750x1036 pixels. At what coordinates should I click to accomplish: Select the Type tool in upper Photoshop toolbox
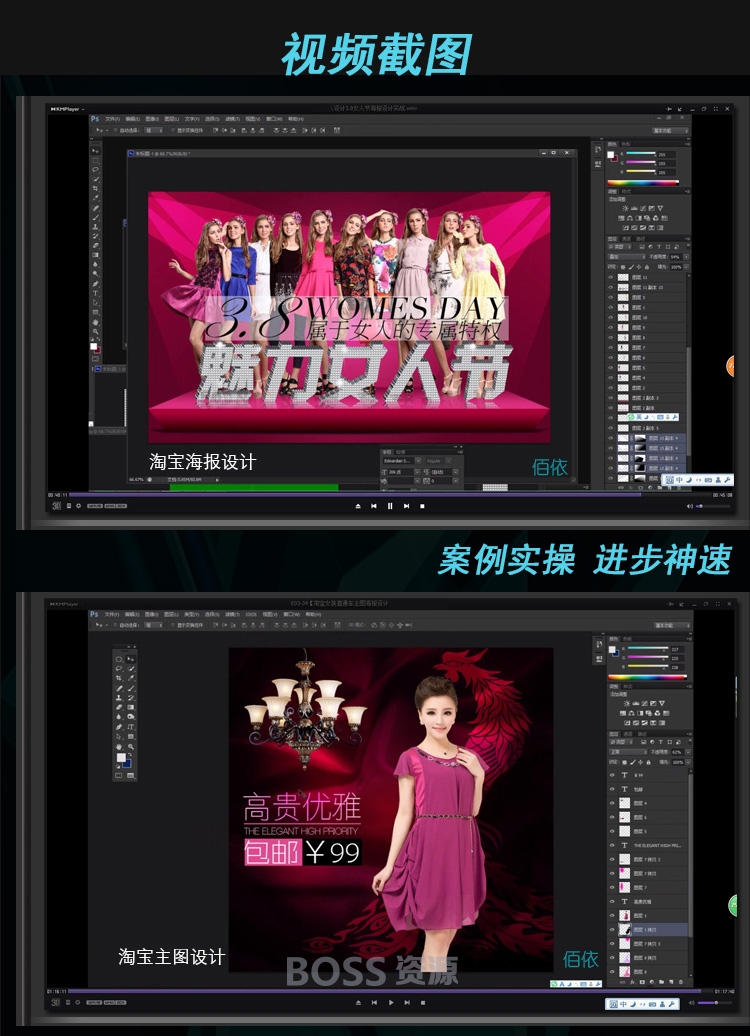(x=96, y=293)
